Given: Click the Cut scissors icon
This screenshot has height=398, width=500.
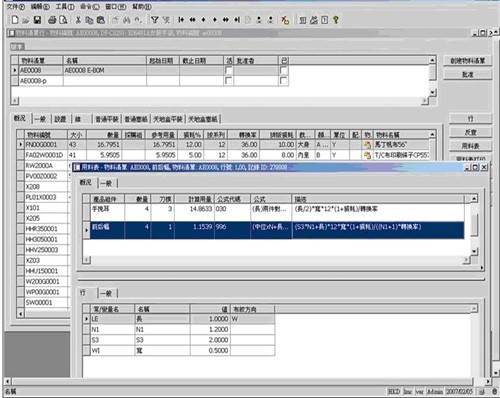Looking at the screenshot, I should point(78,20).
